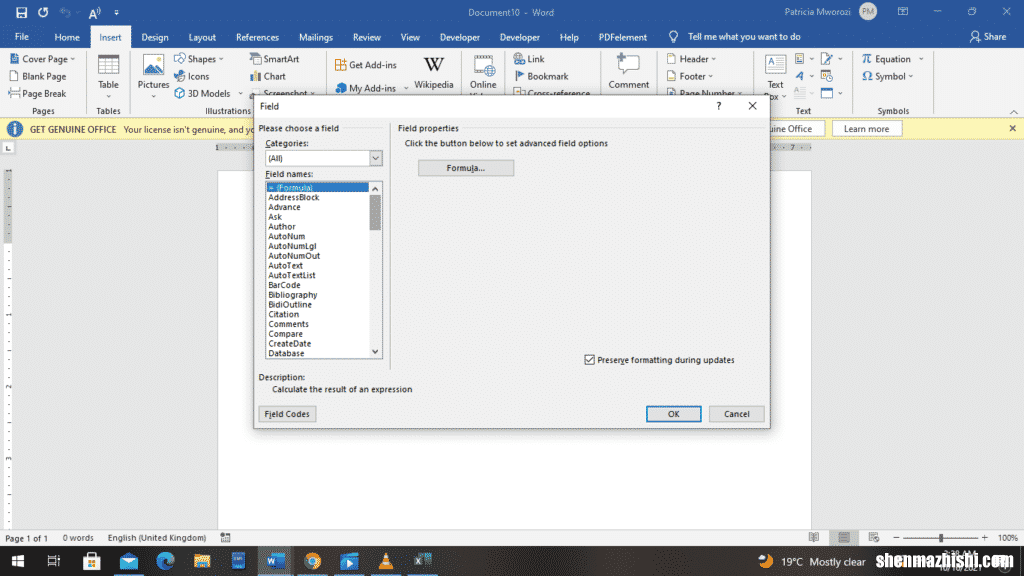Click the Windows Start button
Viewport: 1024px width, 576px height.
pos(18,560)
